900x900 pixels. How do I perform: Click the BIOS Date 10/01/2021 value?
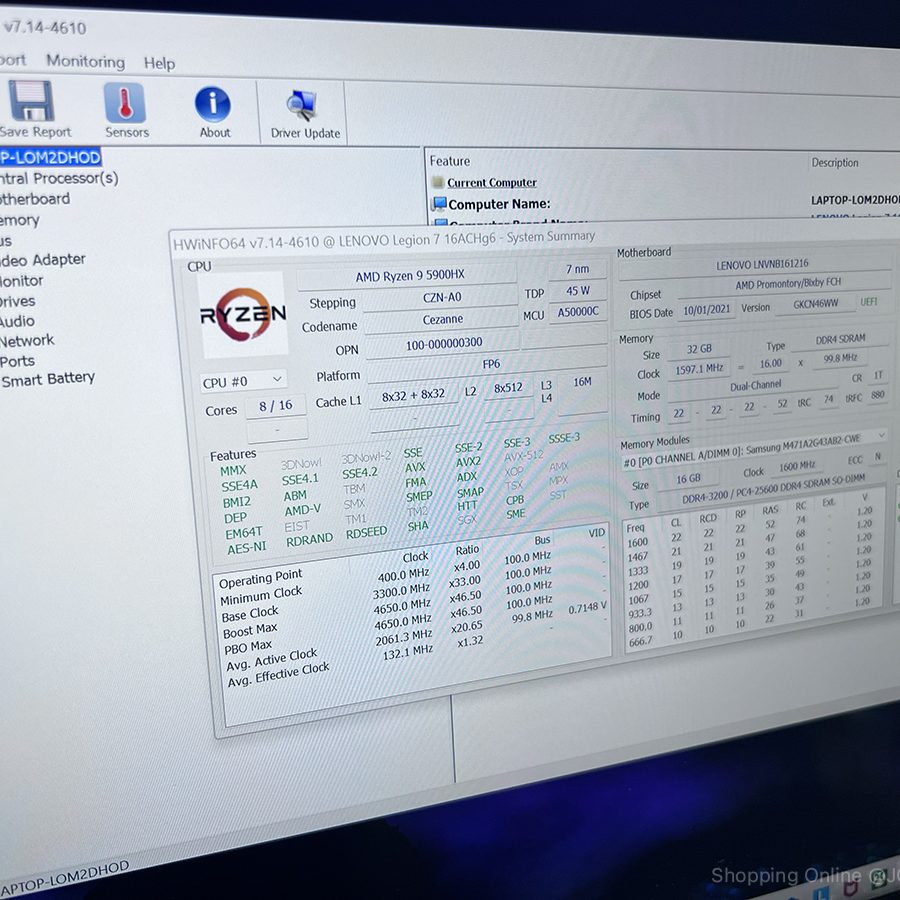click(x=707, y=310)
